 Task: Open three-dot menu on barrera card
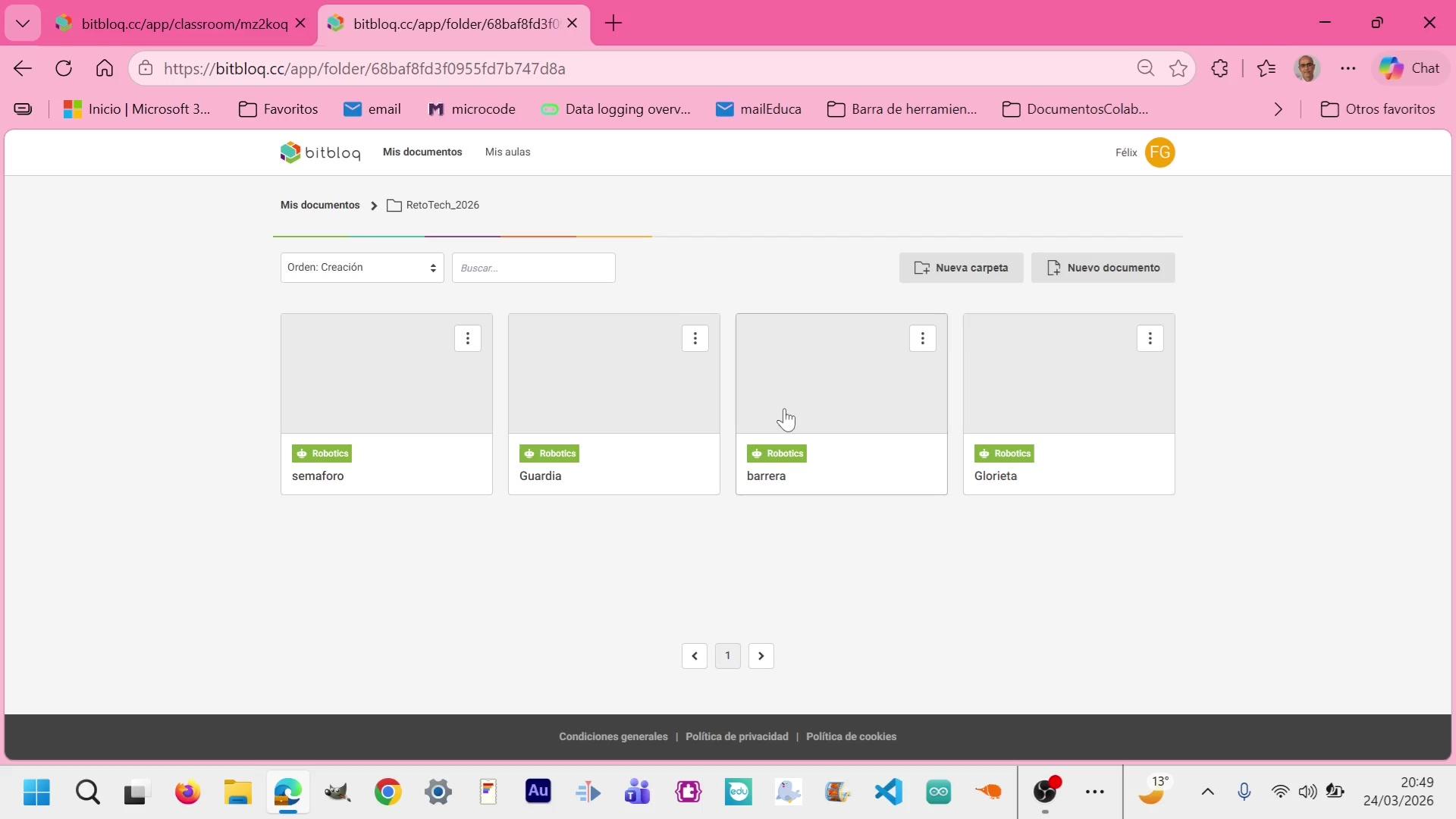922,338
